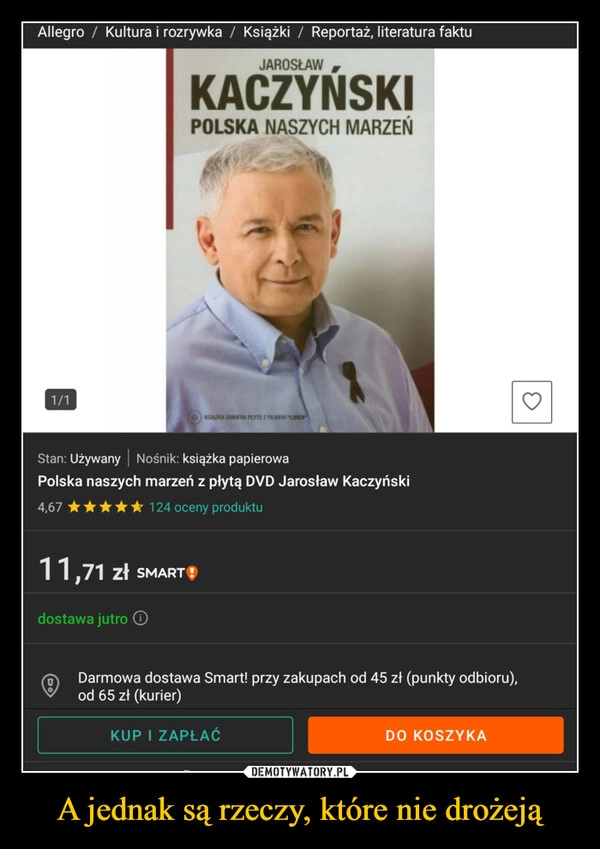600x849 pixels.
Task: Click the 1/1 image counter badge
Action: point(60,400)
